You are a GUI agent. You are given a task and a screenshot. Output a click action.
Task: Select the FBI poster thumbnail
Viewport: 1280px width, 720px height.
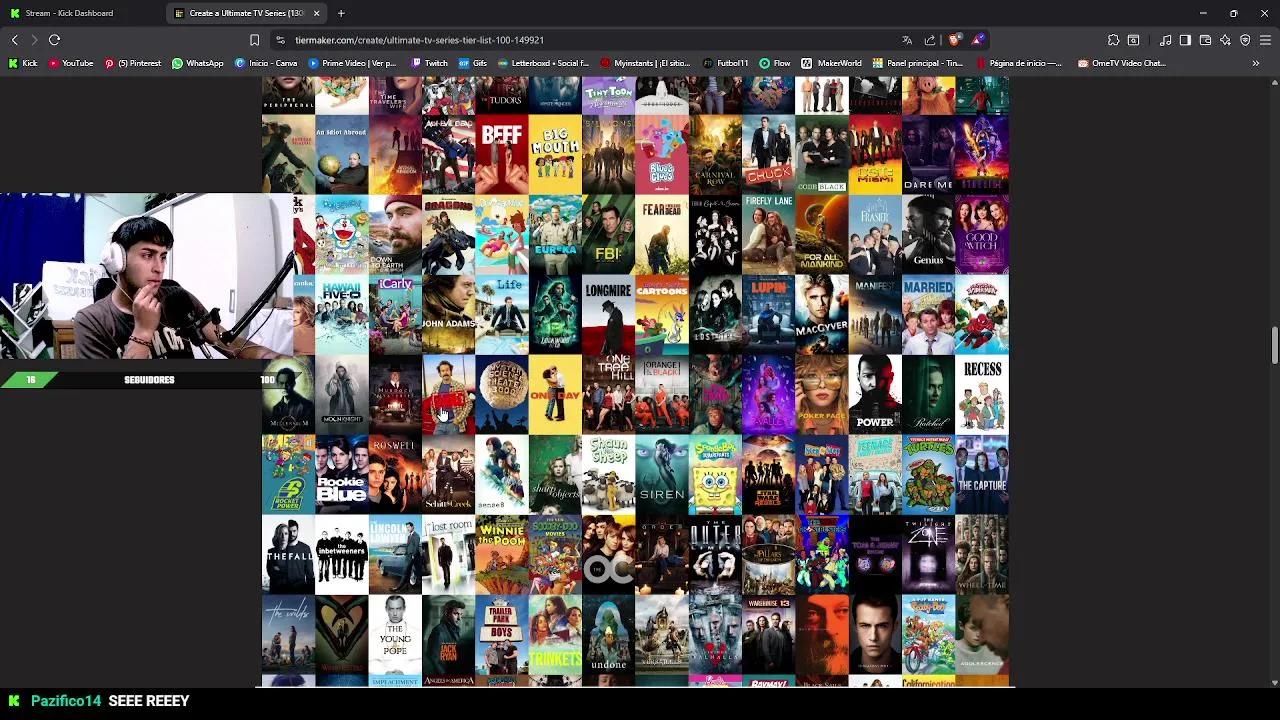click(x=608, y=235)
